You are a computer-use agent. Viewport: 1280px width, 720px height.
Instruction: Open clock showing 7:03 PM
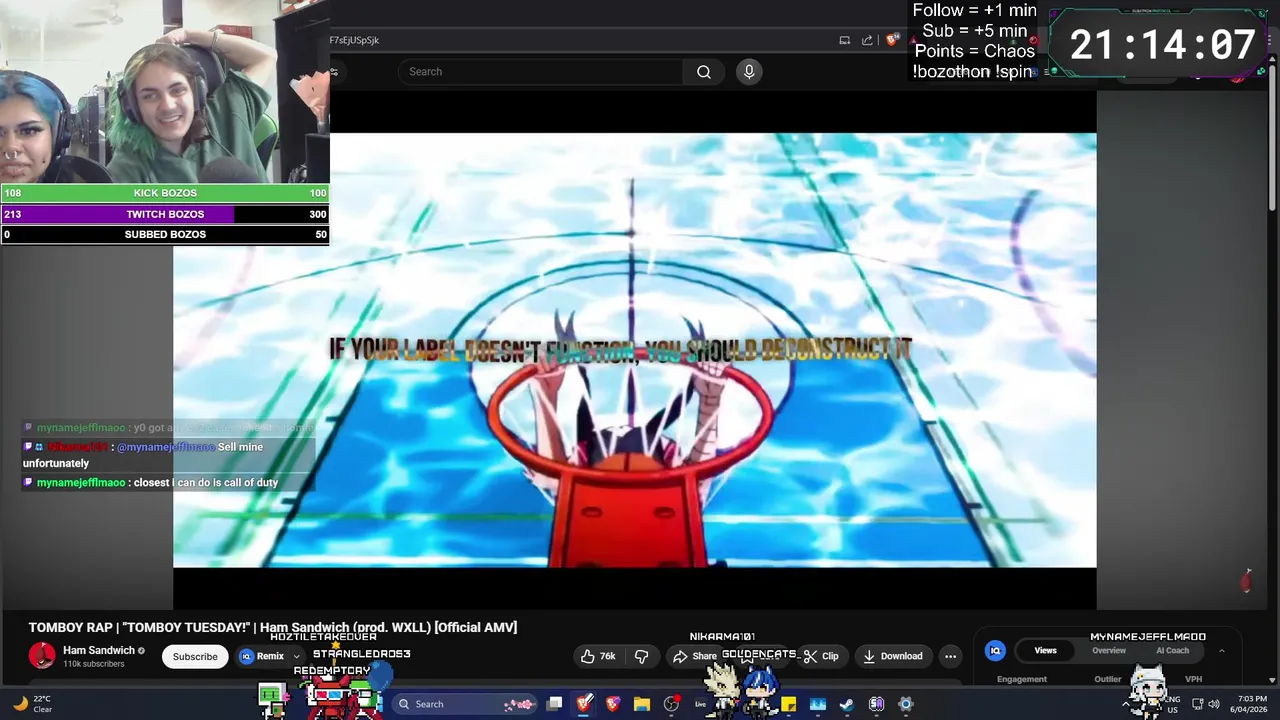coord(1251,704)
